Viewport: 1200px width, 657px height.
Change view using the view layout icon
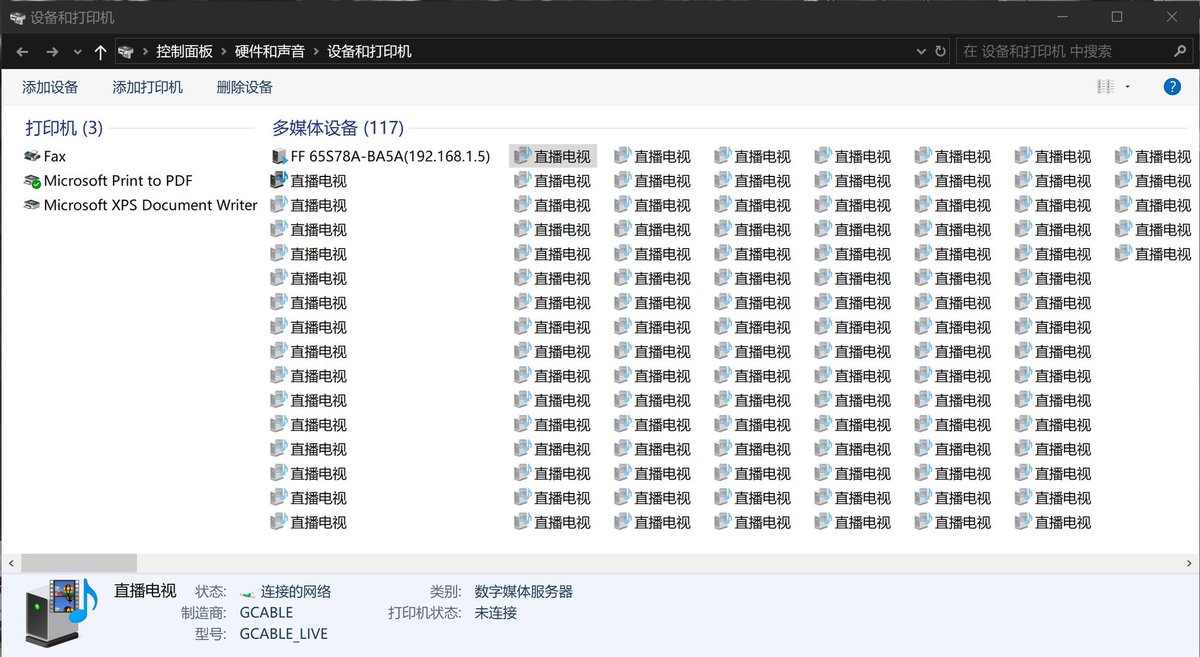coord(1106,87)
